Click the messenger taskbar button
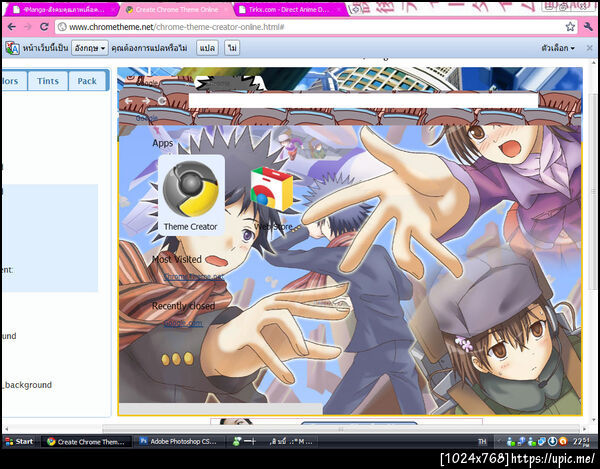Image resolution: width=600 pixels, height=469 pixels. [x=272, y=441]
